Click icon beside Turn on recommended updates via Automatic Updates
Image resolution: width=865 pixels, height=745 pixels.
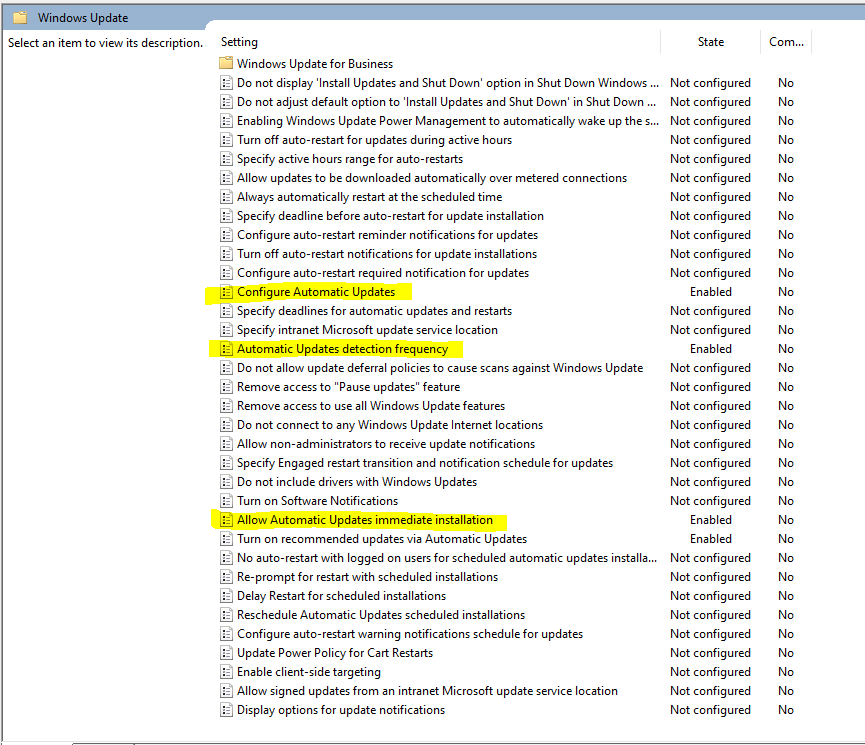(x=226, y=539)
